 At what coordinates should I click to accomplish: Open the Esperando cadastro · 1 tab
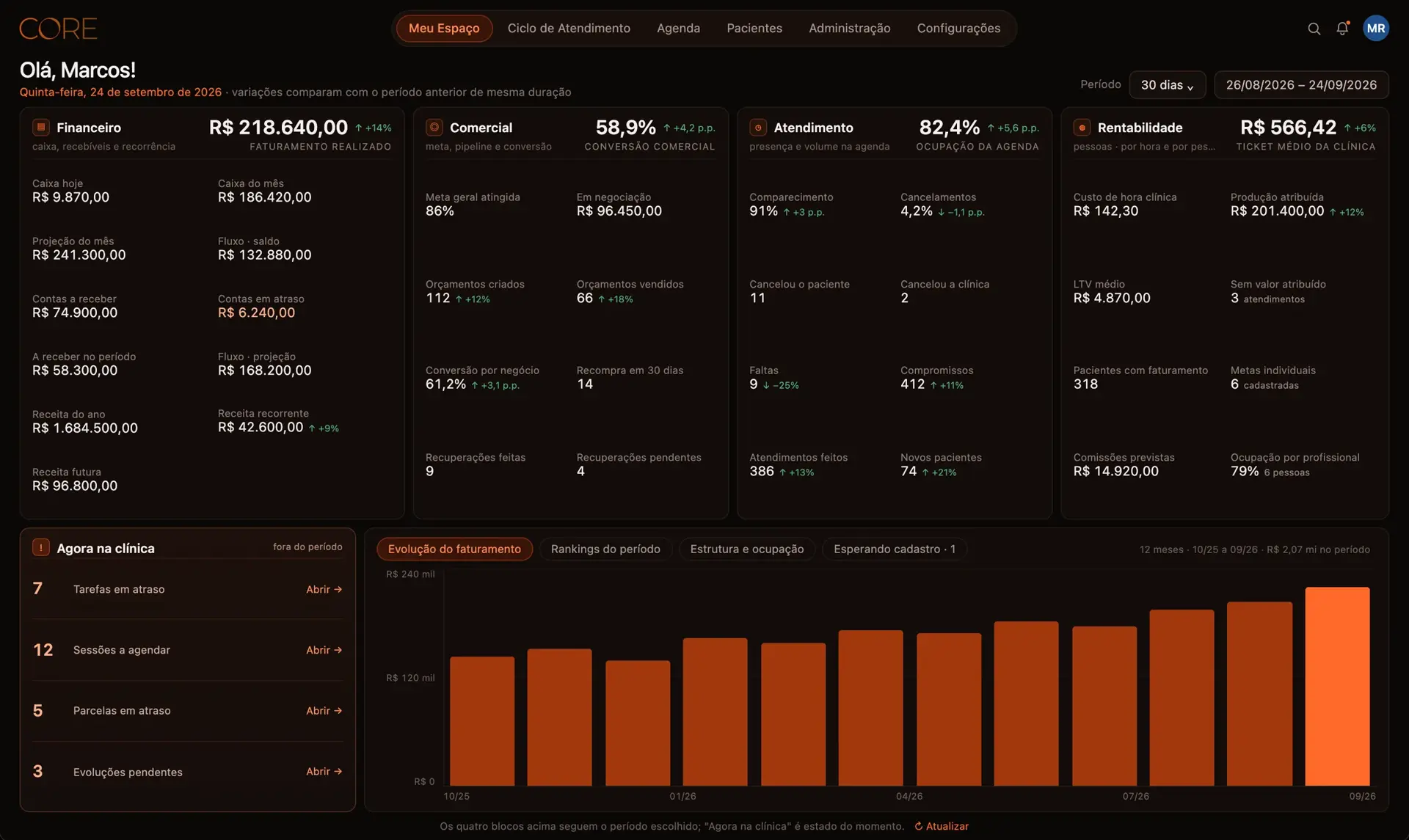(895, 549)
